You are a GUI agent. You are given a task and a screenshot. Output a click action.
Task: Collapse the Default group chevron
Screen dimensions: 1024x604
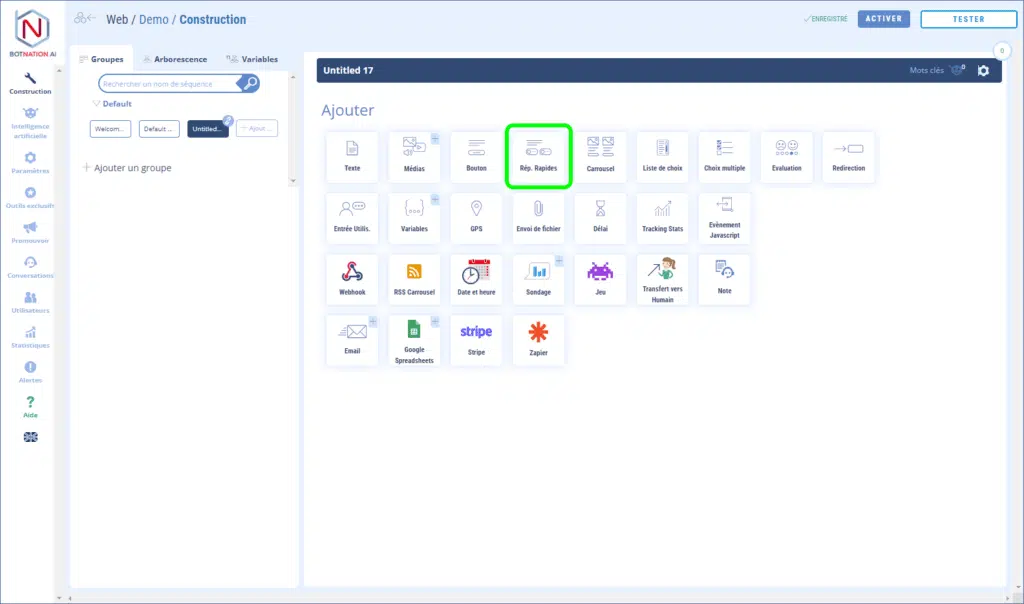point(96,104)
